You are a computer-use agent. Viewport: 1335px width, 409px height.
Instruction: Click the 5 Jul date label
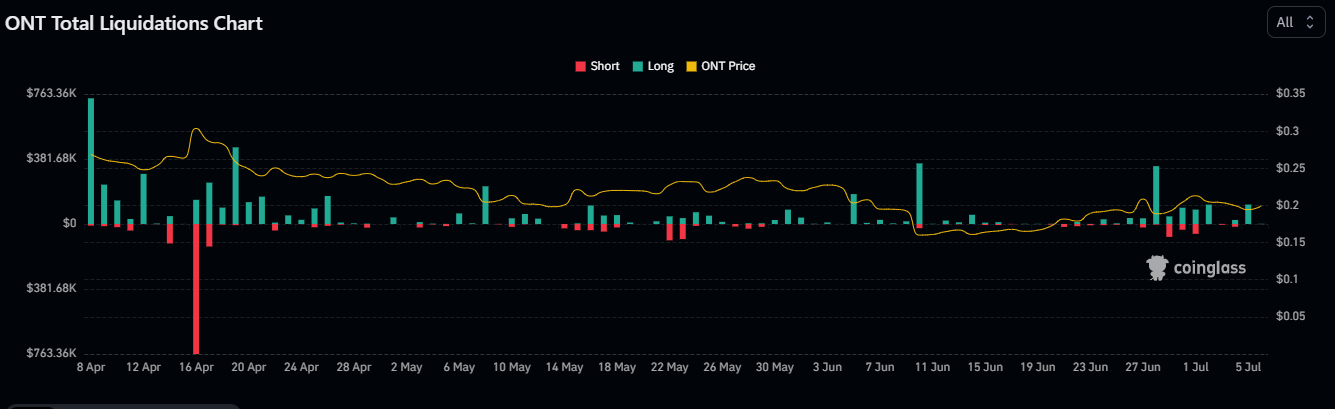coord(1247,368)
